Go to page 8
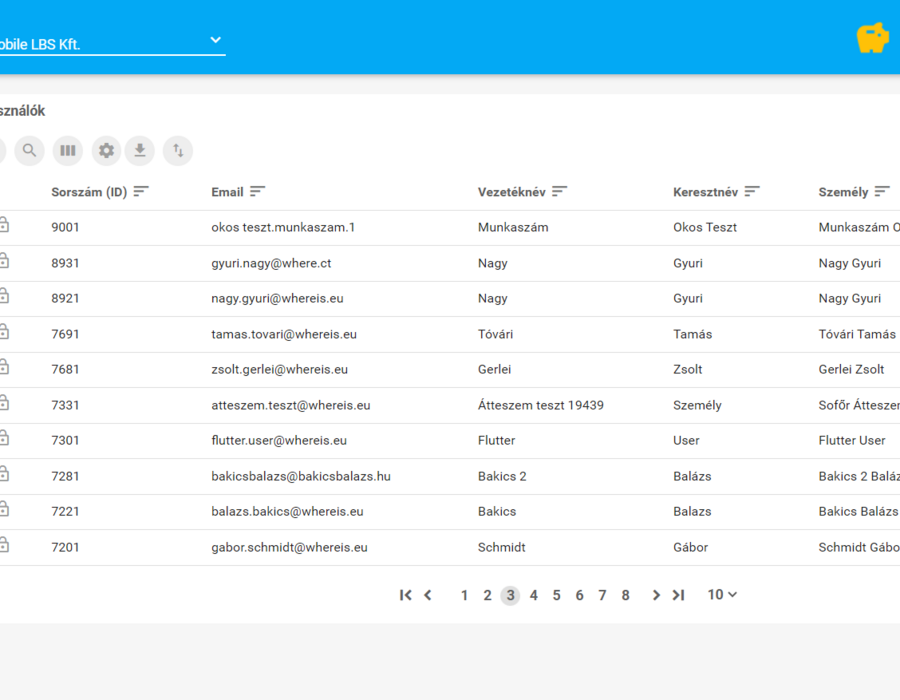This screenshot has height=700, width=900. click(626, 596)
